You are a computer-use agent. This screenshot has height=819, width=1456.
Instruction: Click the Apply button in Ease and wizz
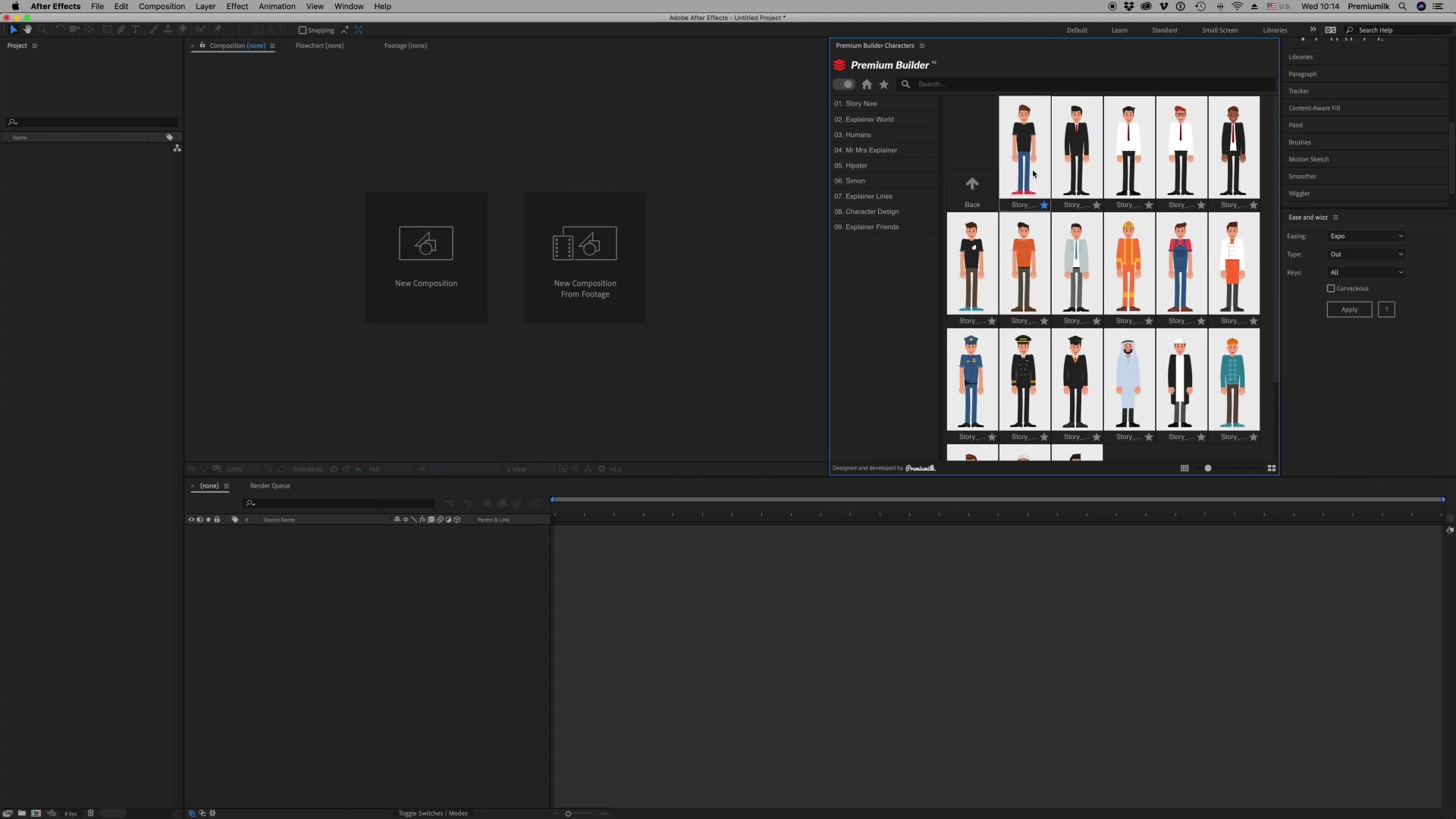(x=1350, y=309)
